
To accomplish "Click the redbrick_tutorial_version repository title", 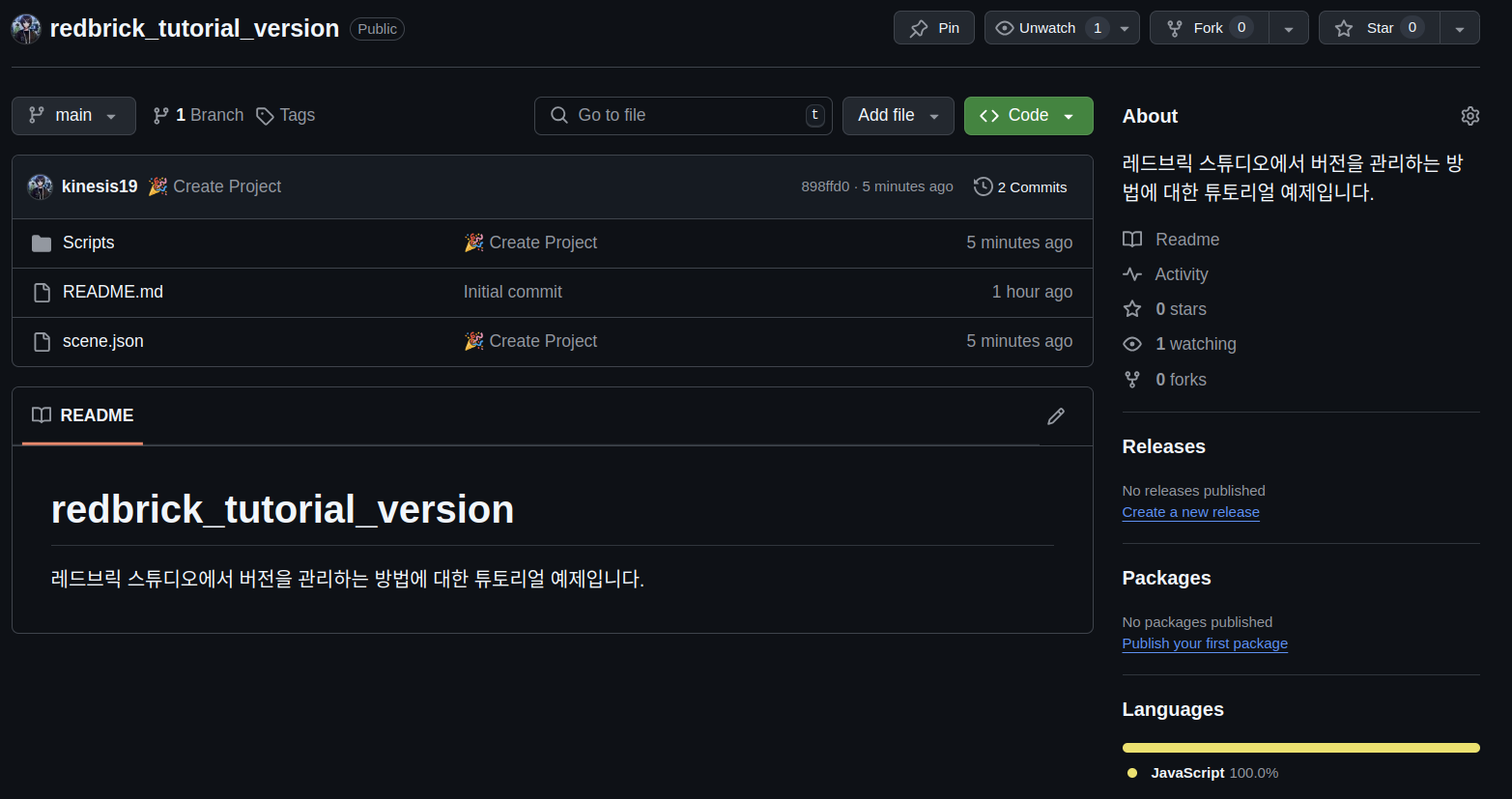I will click(x=194, y=29).
